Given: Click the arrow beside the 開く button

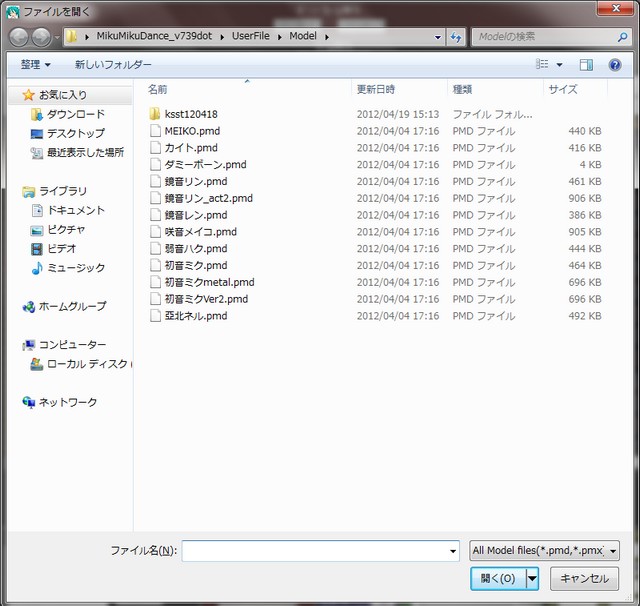Looking at the screenshot, I should click(x=532, y=578).
